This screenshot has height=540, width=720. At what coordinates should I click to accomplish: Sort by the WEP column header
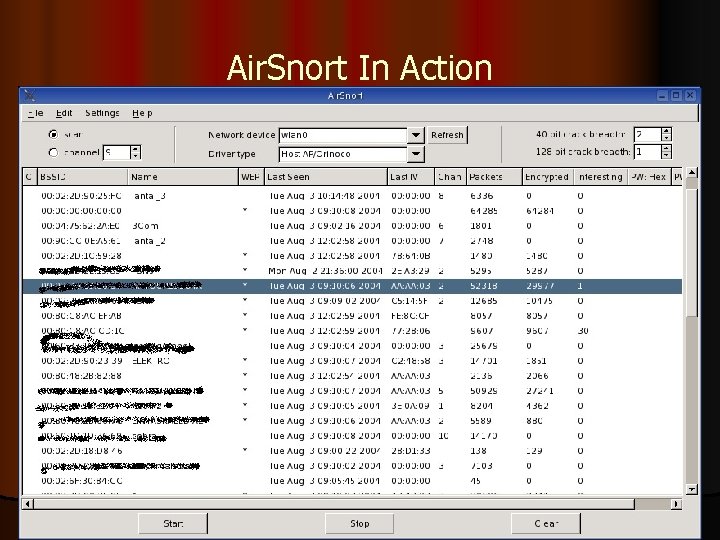[x=251, y=177]
